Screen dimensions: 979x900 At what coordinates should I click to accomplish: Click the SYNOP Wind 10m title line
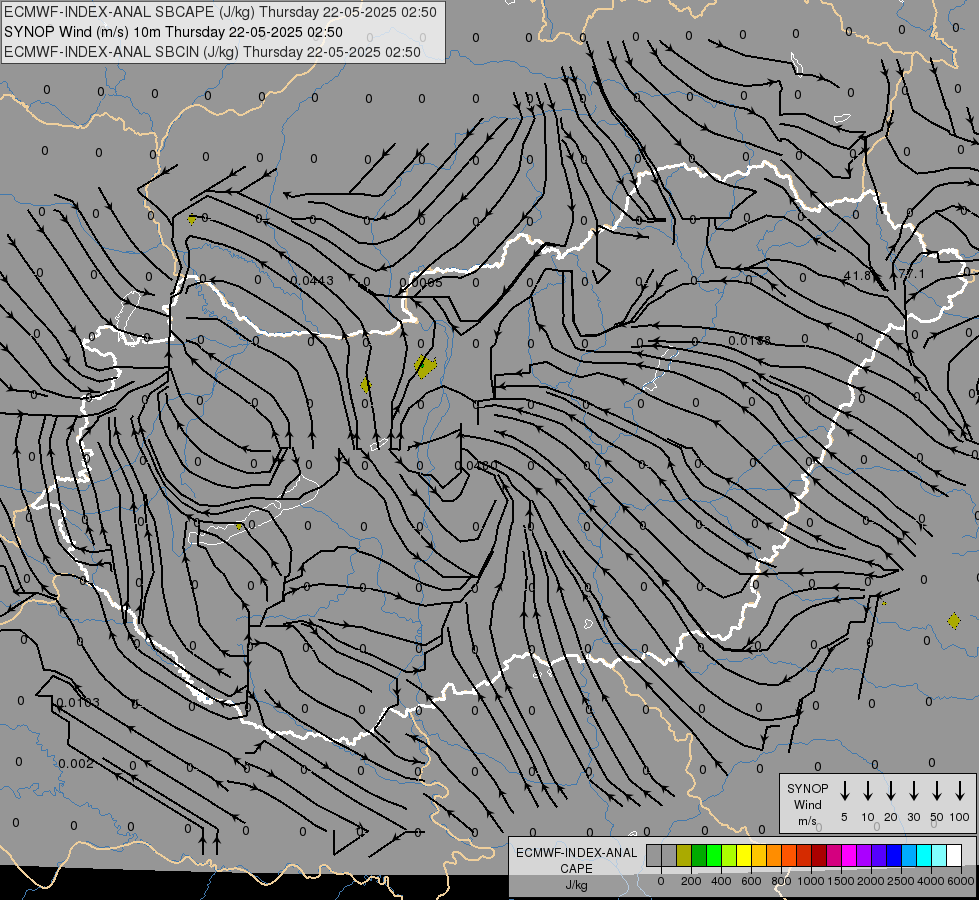click(173, 32)
